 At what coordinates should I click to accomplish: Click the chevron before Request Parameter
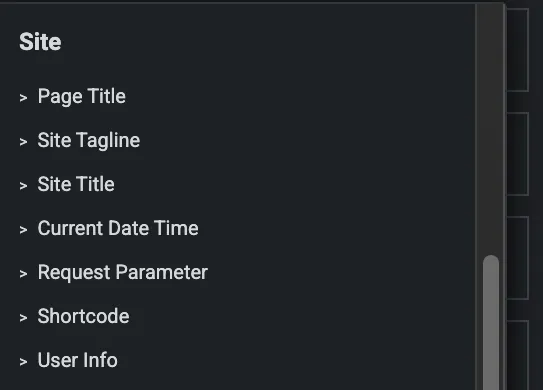coord(23,274)
